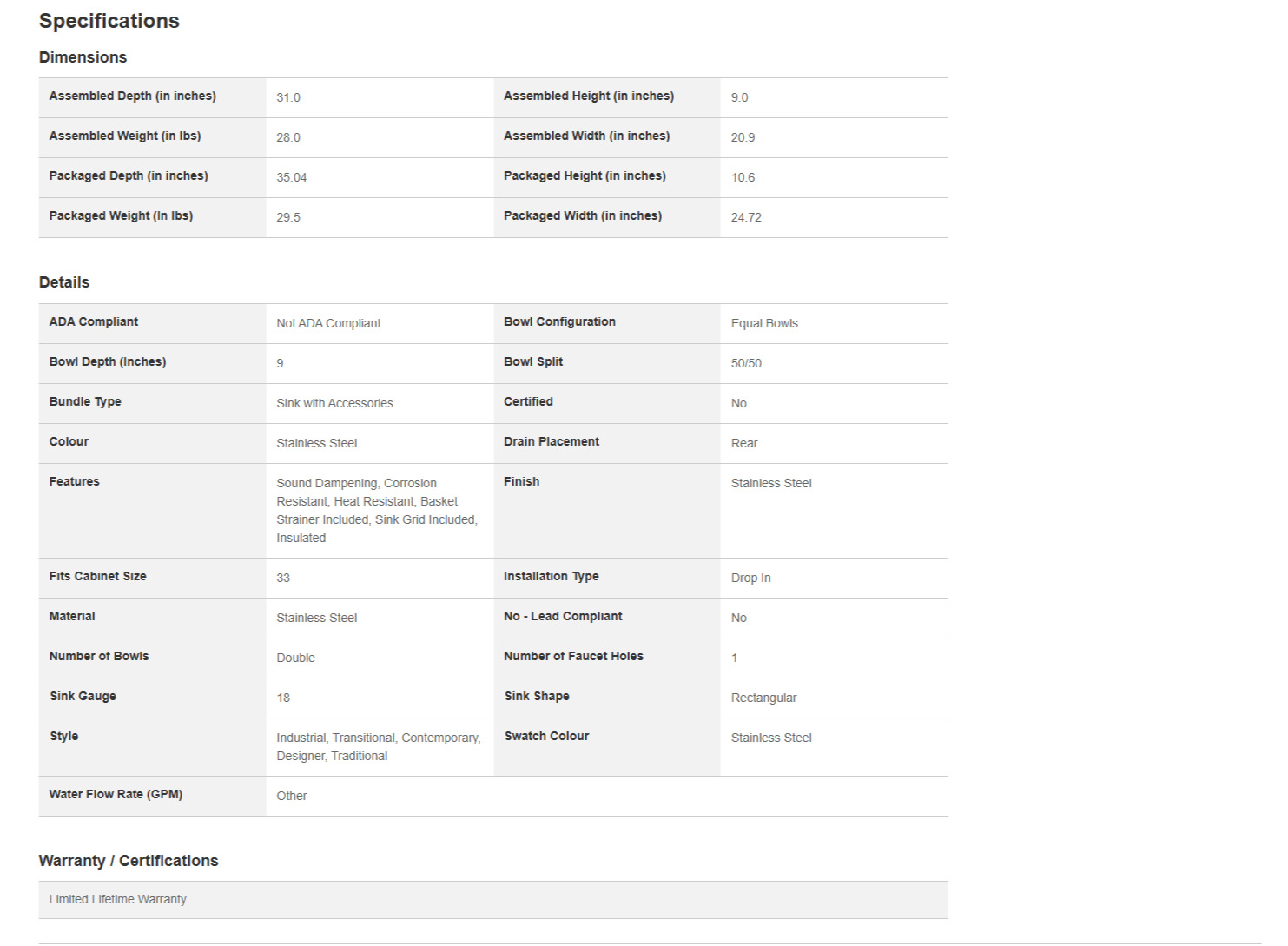Click the No - Lead Compliant label

coord(563,617)
